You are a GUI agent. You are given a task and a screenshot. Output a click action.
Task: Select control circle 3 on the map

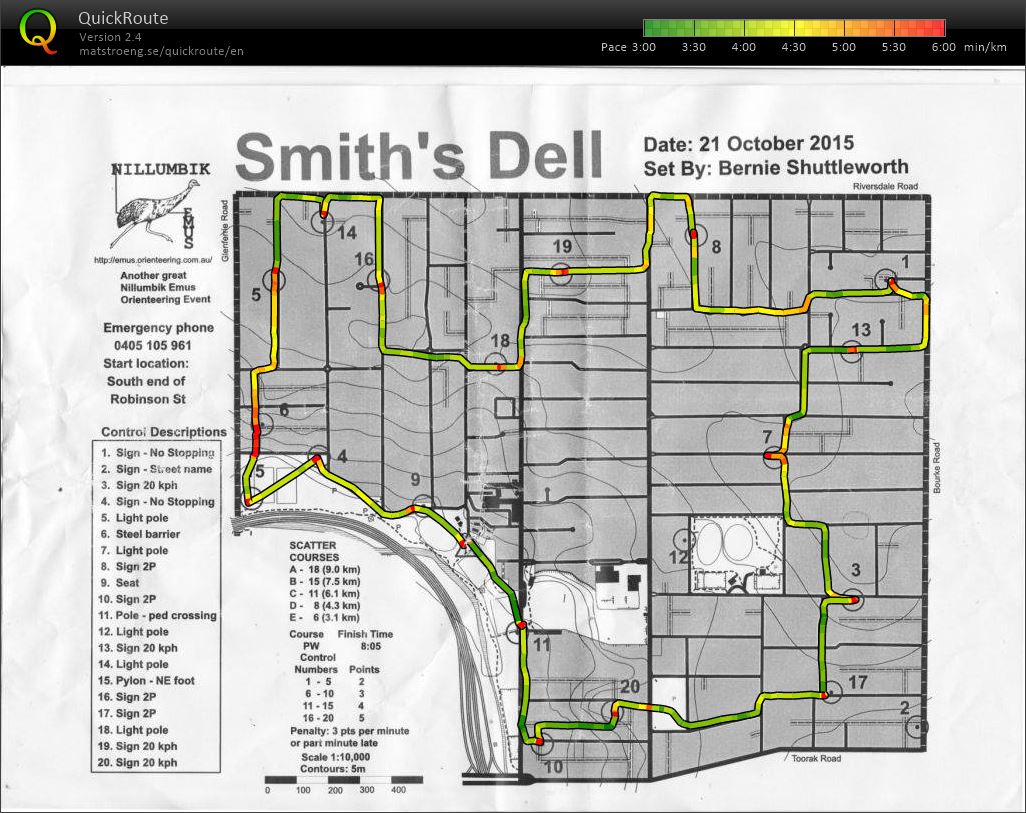pos(851,600)
